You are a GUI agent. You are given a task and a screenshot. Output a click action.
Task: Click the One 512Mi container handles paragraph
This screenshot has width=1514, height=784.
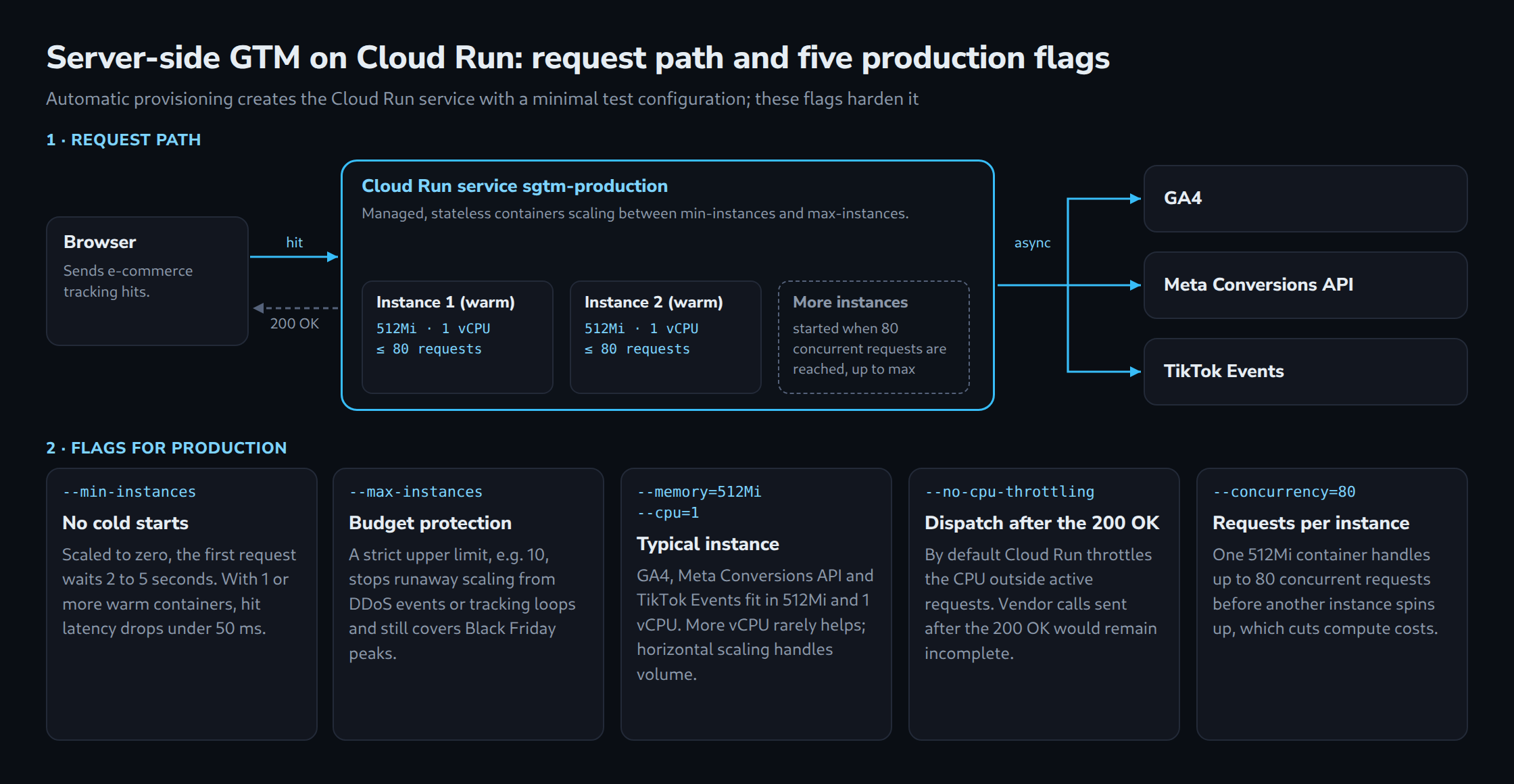1325,591
